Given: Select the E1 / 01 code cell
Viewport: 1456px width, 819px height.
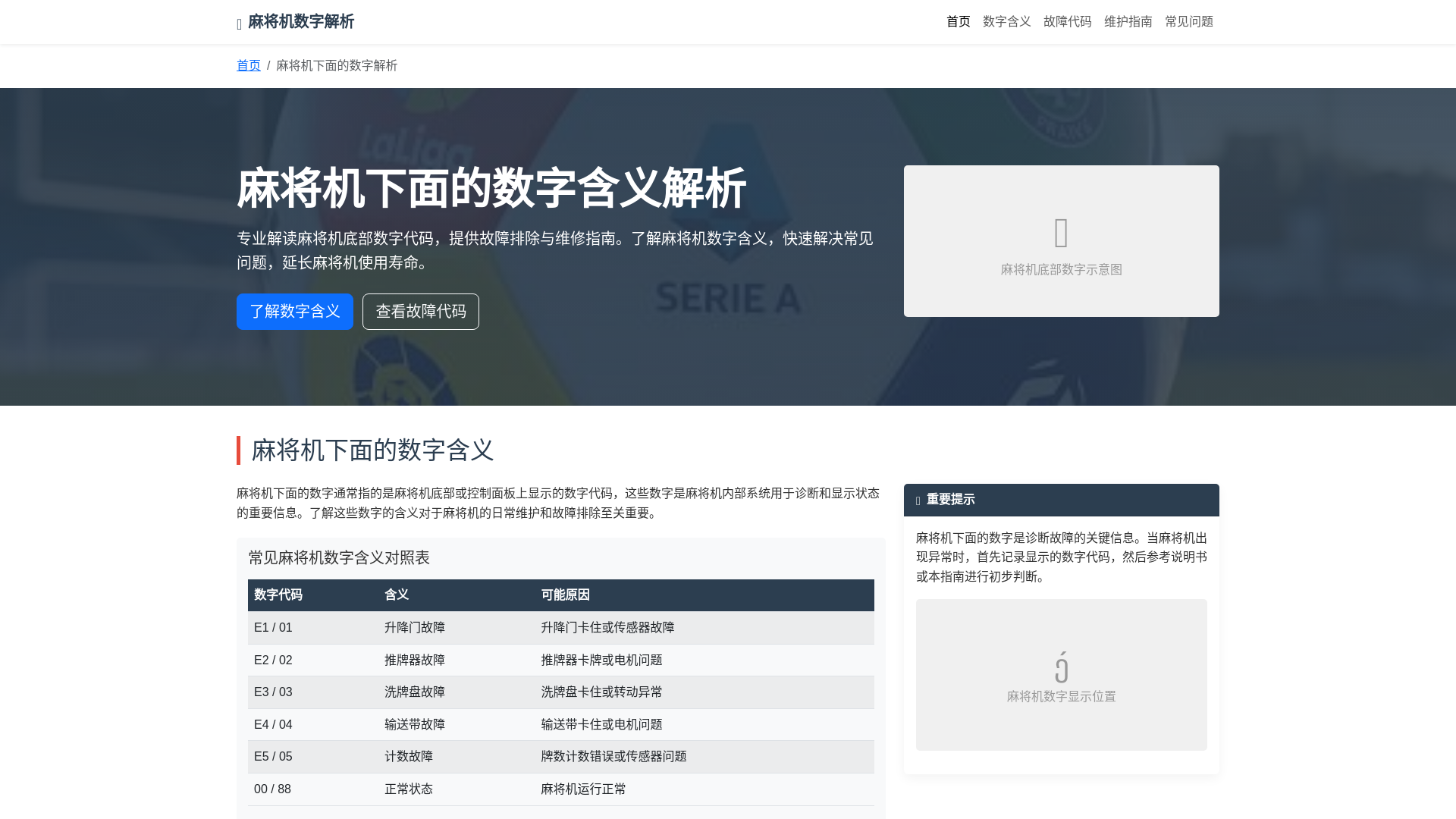Looking at the screenshot, I should click(x=313, y=628).
